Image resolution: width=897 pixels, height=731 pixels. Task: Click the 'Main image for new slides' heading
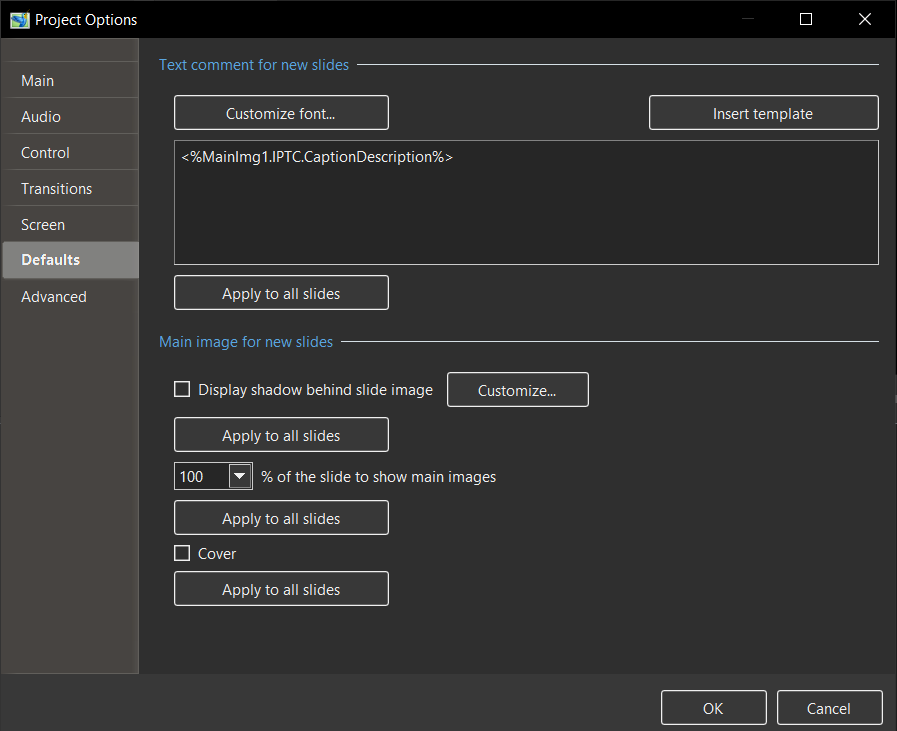(246, 341)
